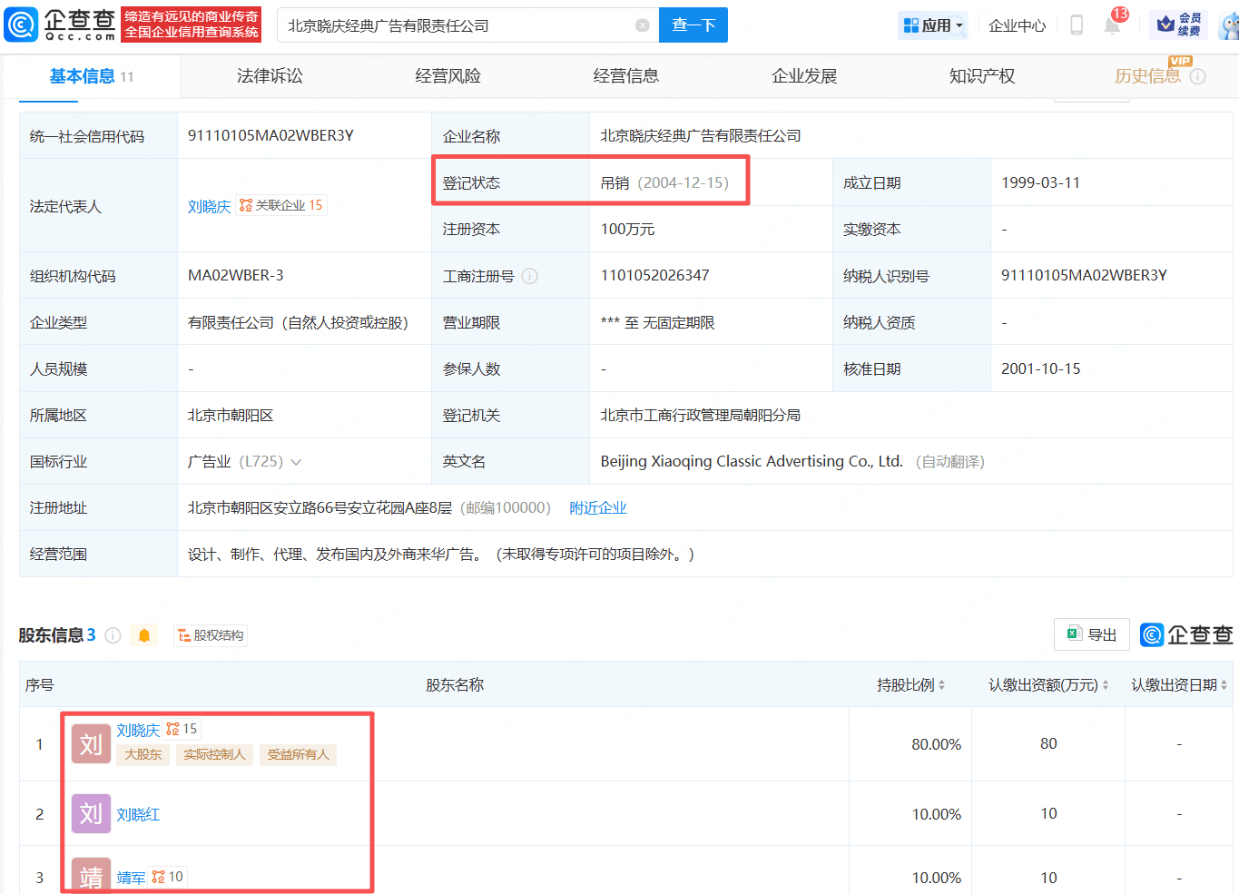The height and width of the screenshot is (894, 1239).
Task: Expand the 应用 dropdown menu
Action: (932, 25)
